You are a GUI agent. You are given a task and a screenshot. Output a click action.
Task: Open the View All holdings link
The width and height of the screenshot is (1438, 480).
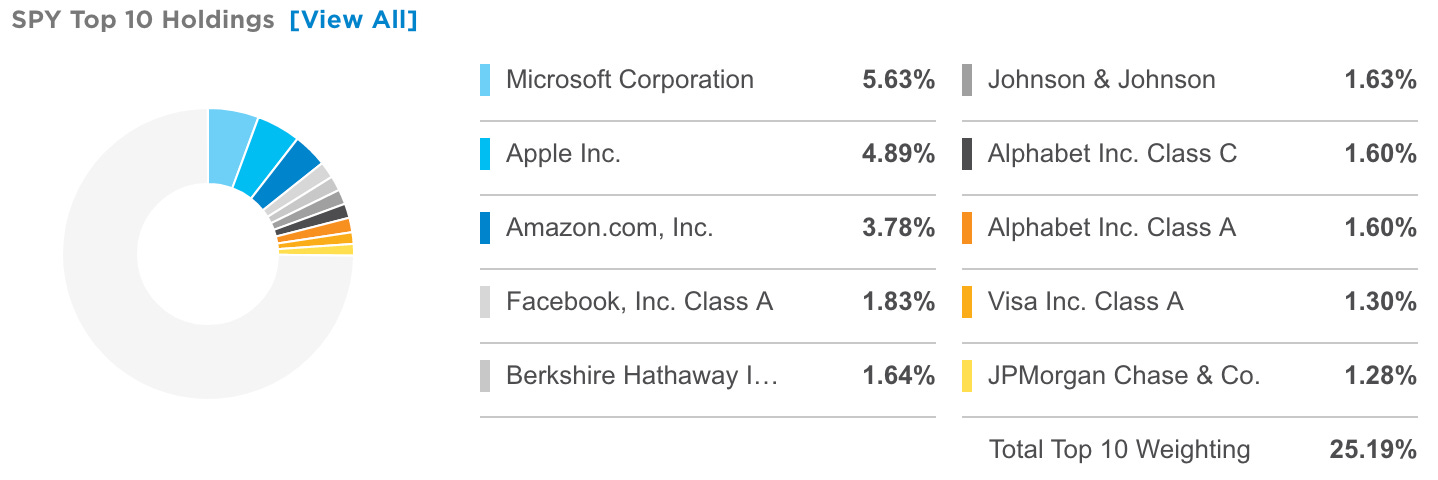[353, 20]
